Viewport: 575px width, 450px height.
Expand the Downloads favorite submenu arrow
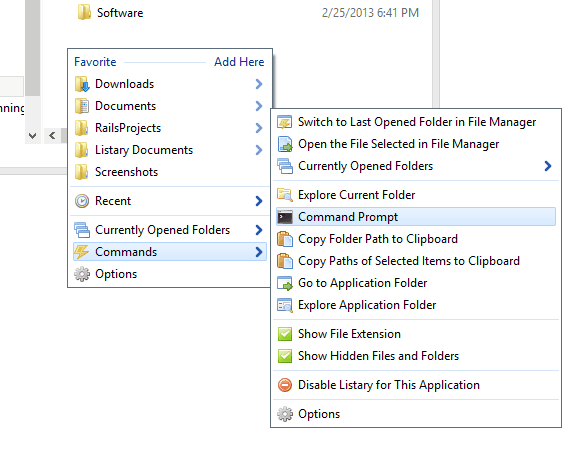coord(259,84)
